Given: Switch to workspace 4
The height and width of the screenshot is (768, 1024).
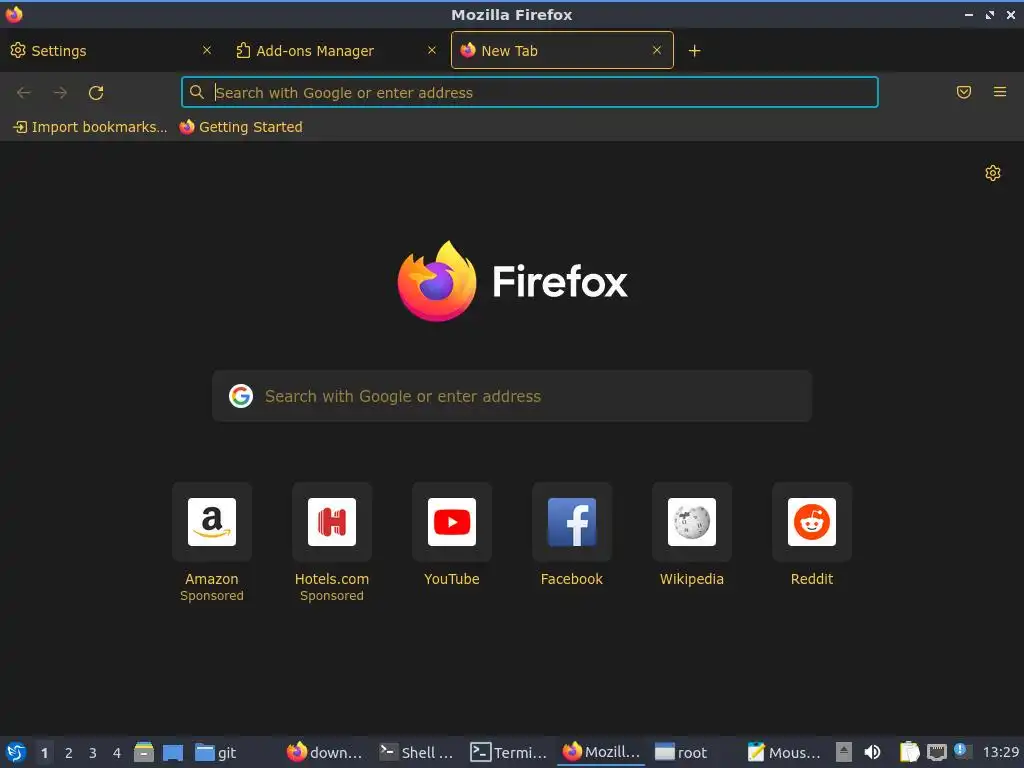Looking at the screenshot, I should (117, 753).
